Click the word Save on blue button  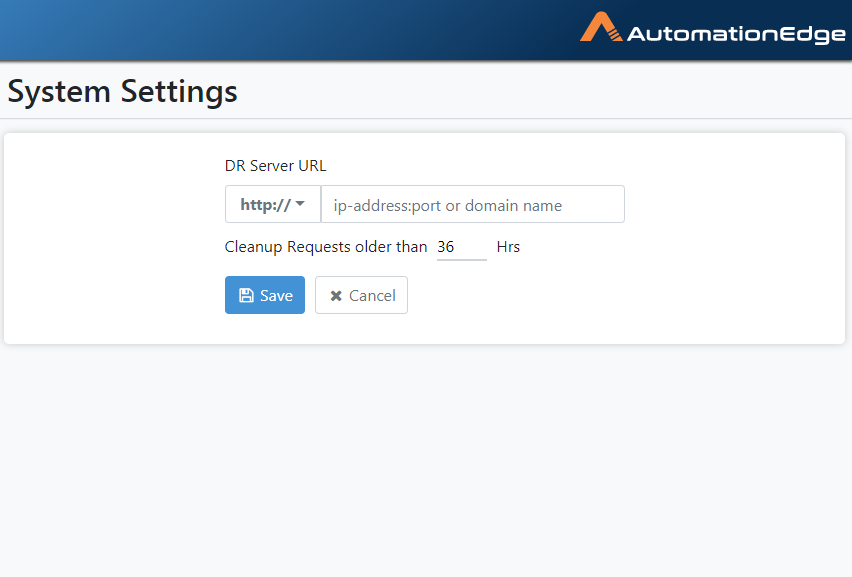276,296
